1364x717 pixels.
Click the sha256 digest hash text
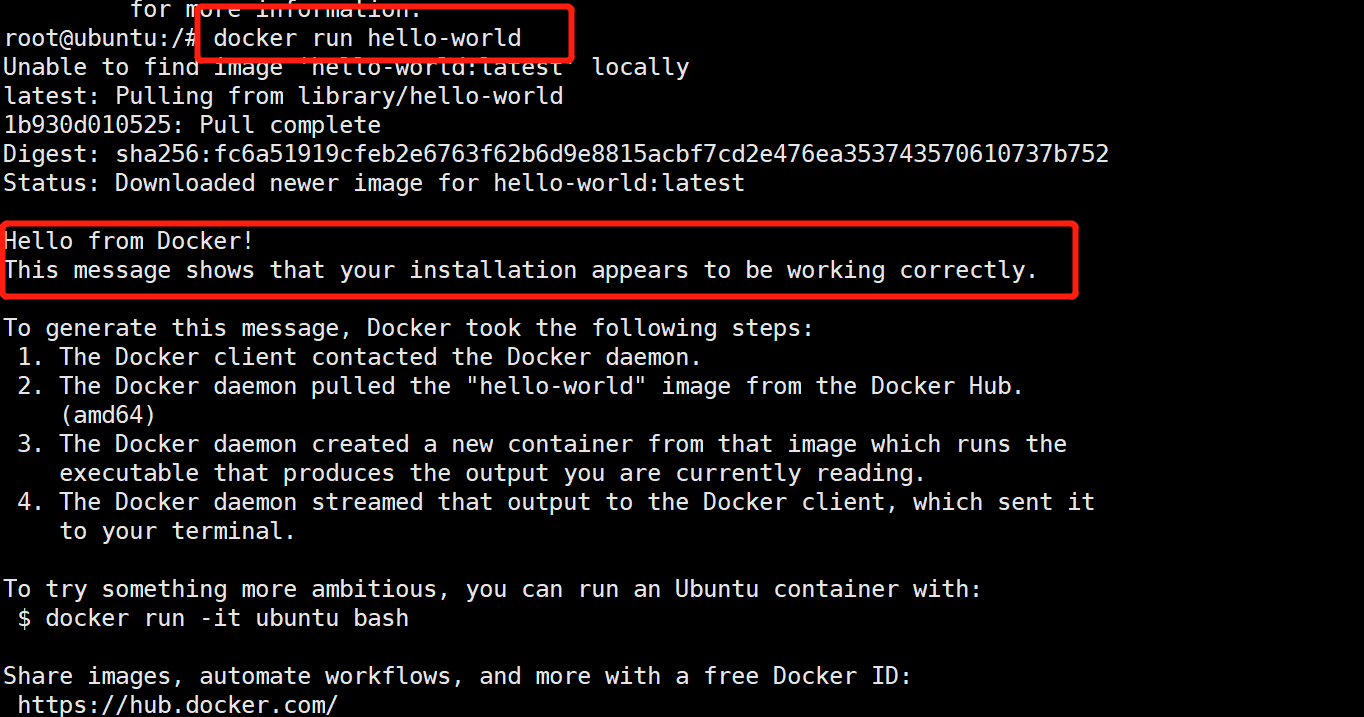[612, 154]
